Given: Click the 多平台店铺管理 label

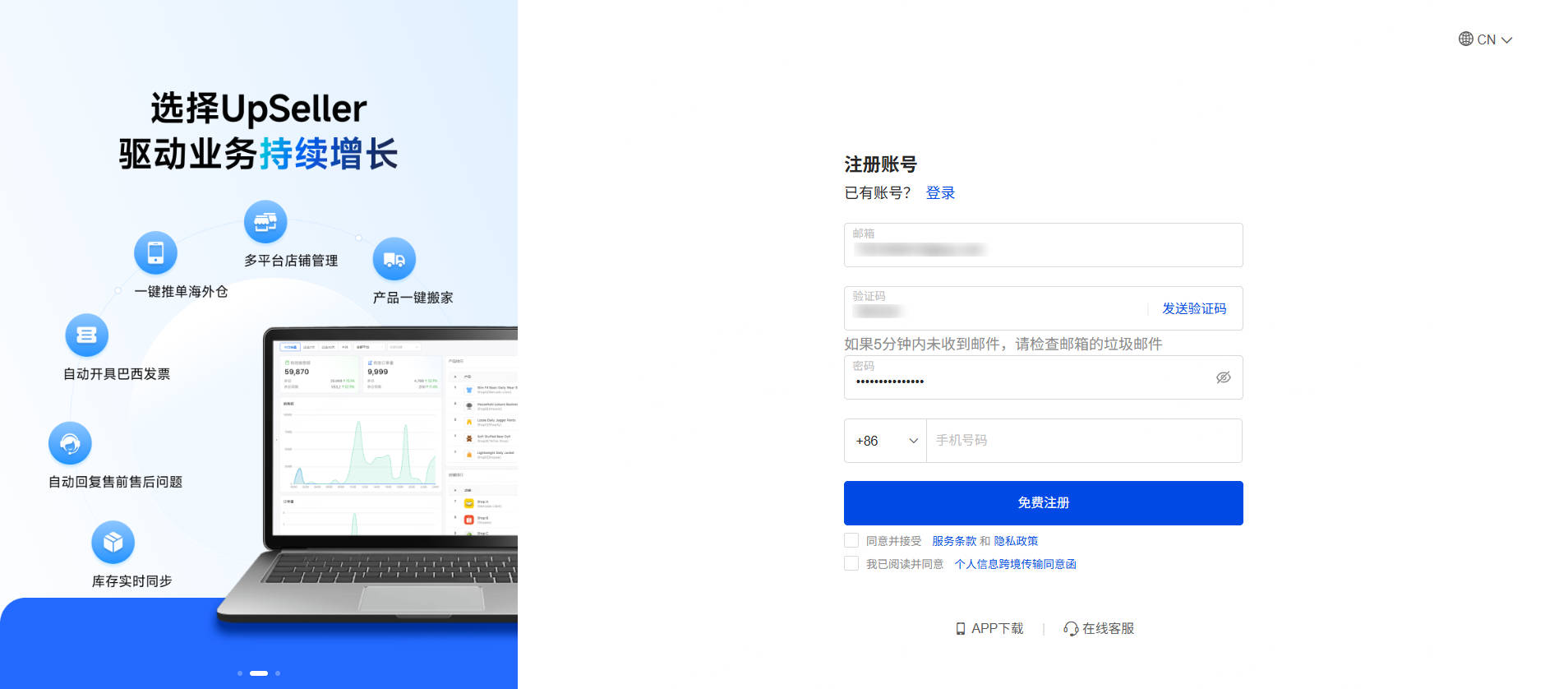Looking at the screenshot, I should click(x=291, y=261).
